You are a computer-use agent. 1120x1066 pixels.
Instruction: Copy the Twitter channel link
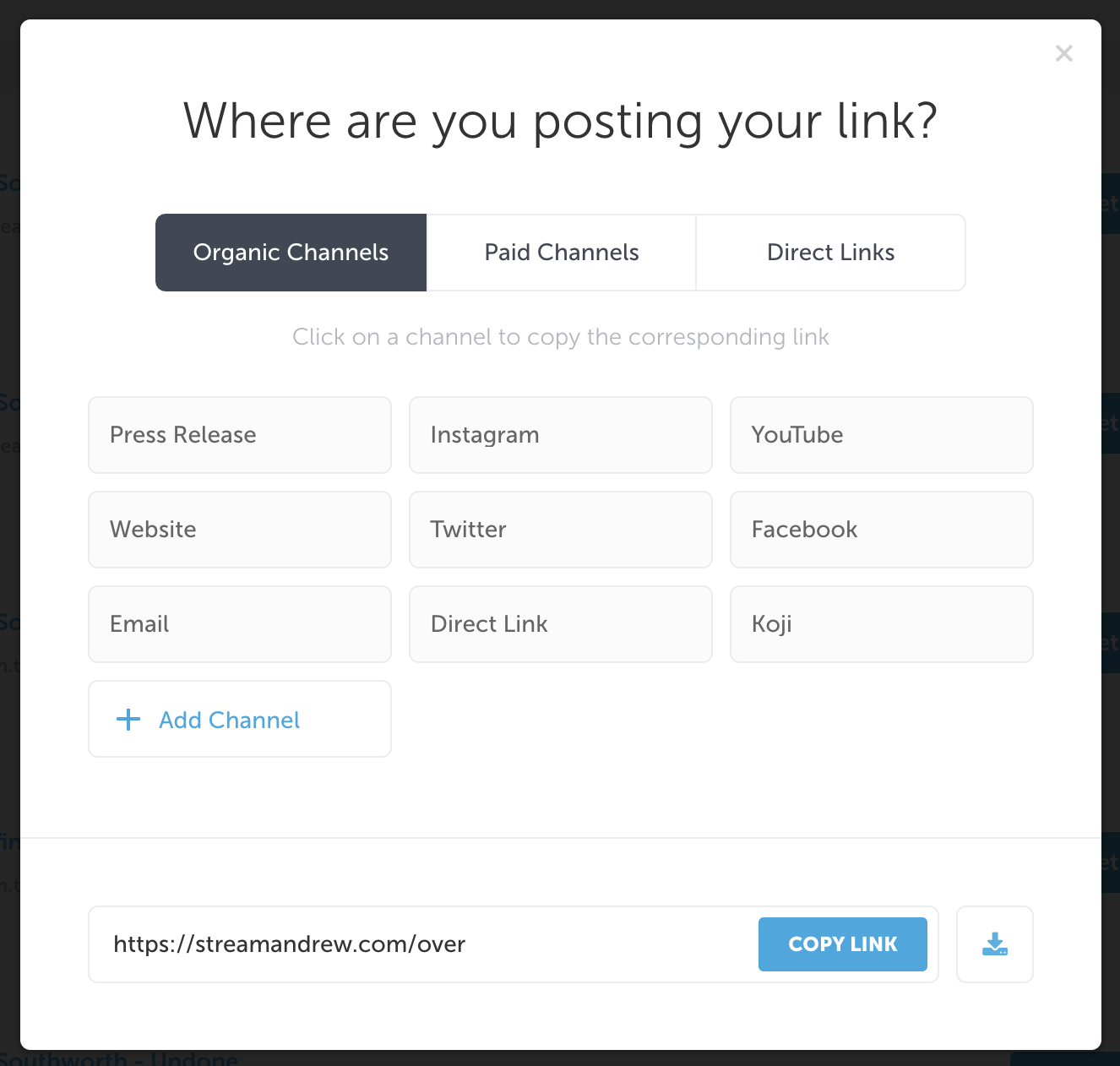pyautogui.click(x=561, y=530)
